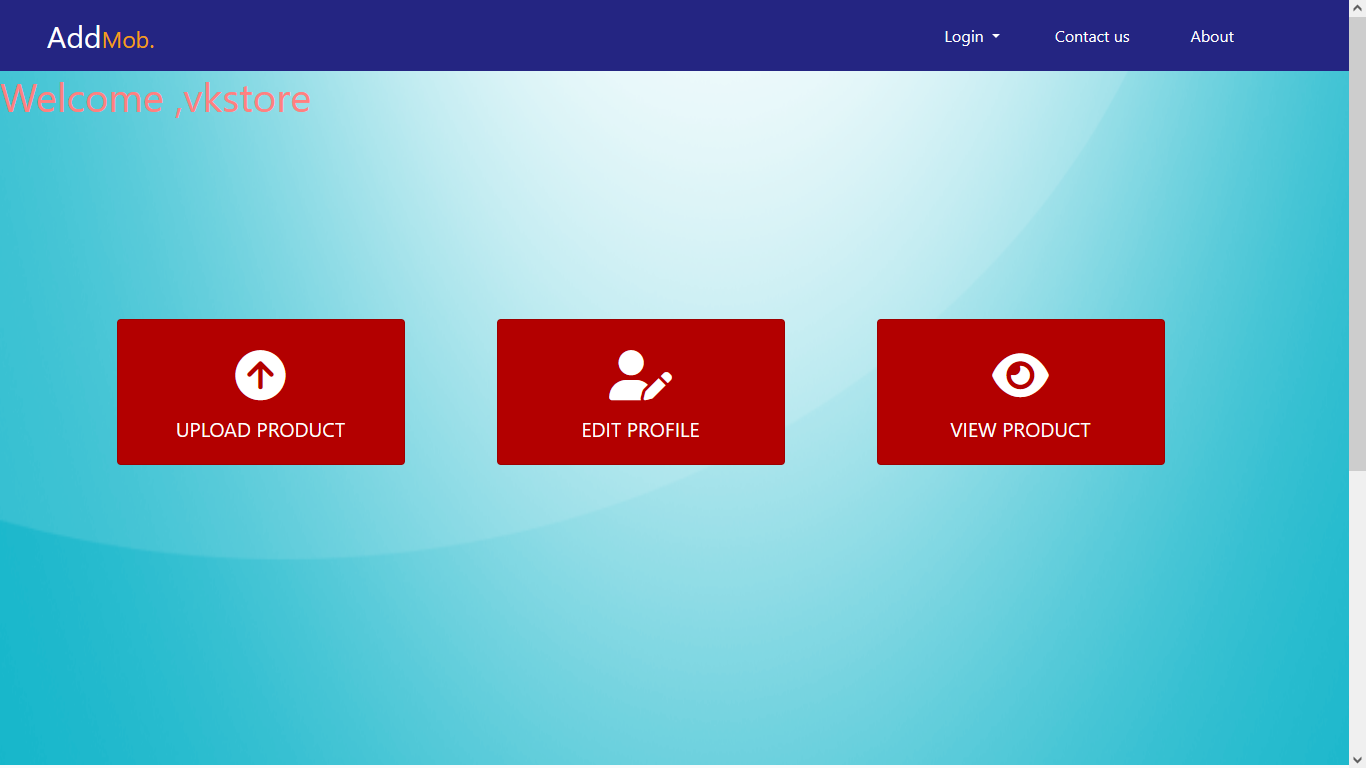The height and width of the screenshot is (768, 1366).
Task: Click the orange Mob part of the logo
Action: click(x=127, y=40)
